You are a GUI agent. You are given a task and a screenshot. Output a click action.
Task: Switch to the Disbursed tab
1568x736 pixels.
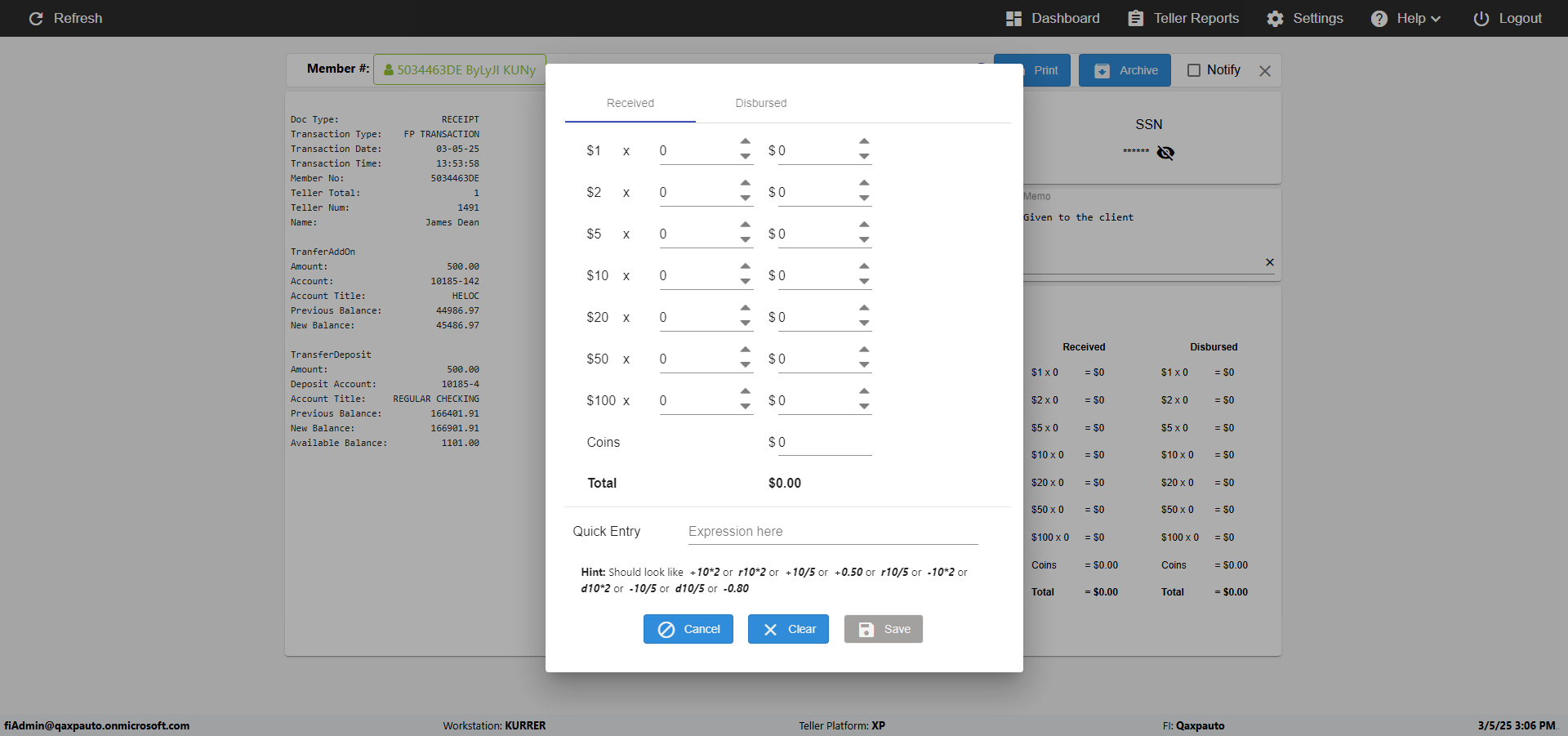[761, 103]
